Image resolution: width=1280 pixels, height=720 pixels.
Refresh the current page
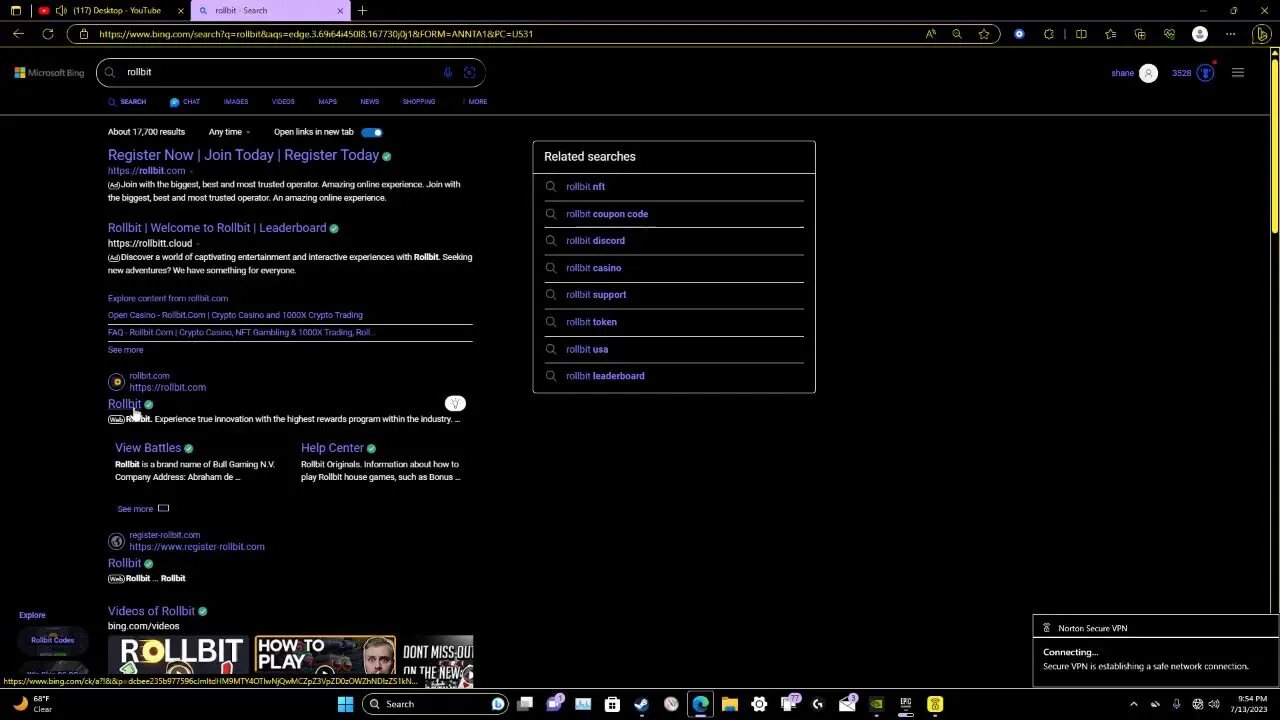click(x=47, y=34)
